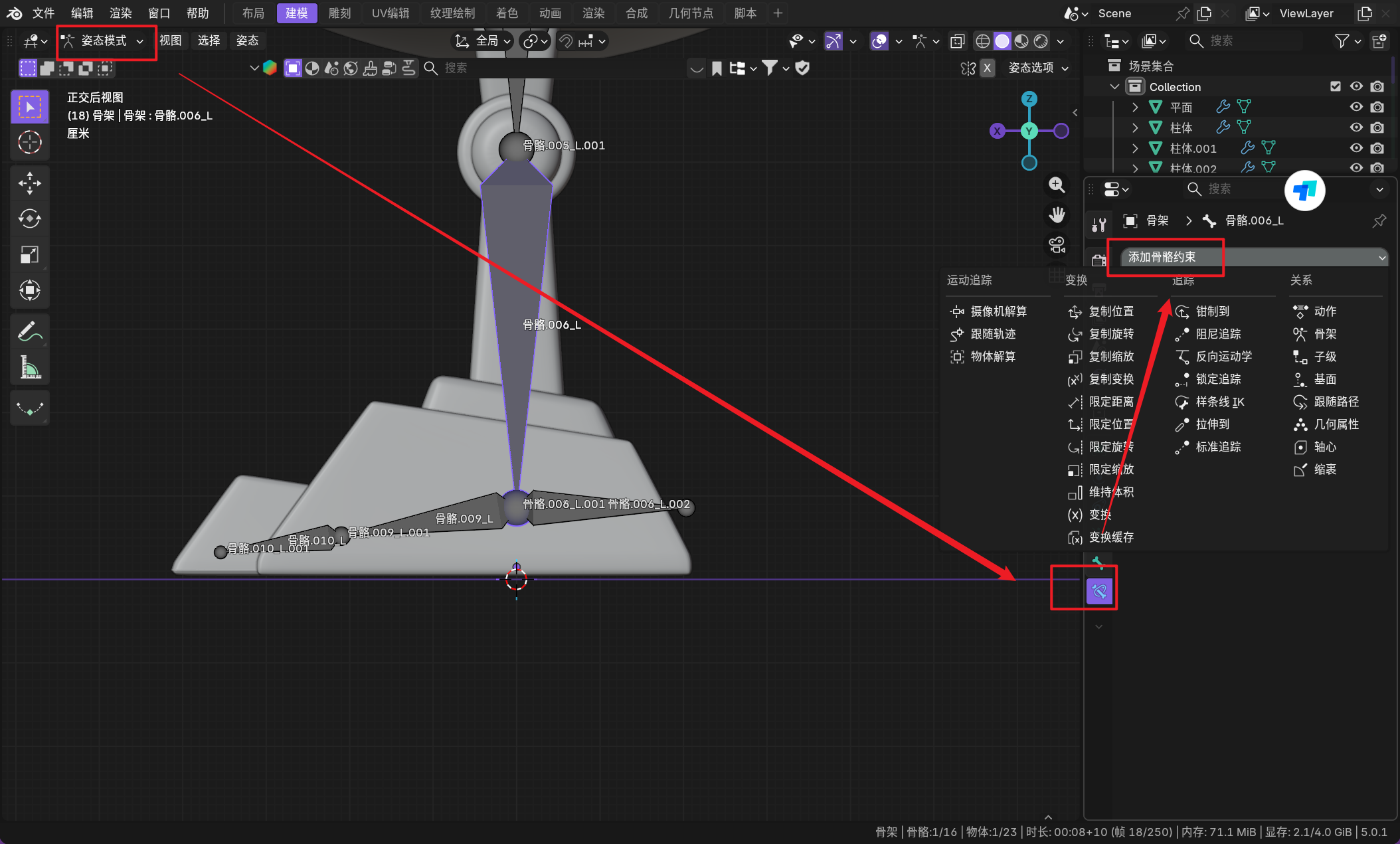Screen dimensions: 1400x844
Task: Click the 姿态选项 button
Action: (x=1037, y=68)
